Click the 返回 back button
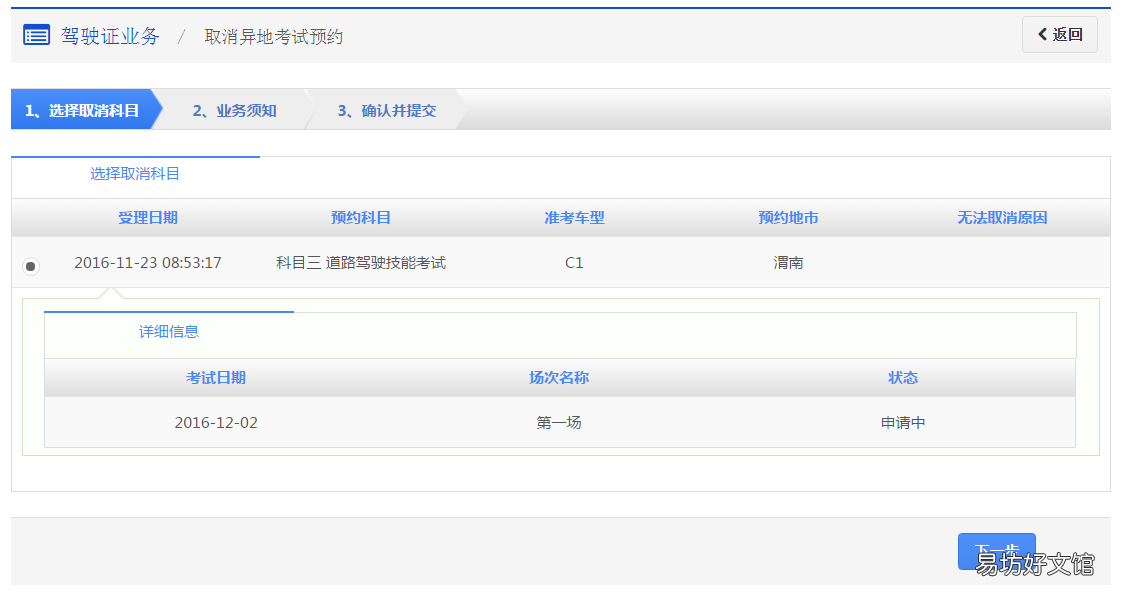Viewport: 1122px width, 596px height. [x=1060, y=34]
